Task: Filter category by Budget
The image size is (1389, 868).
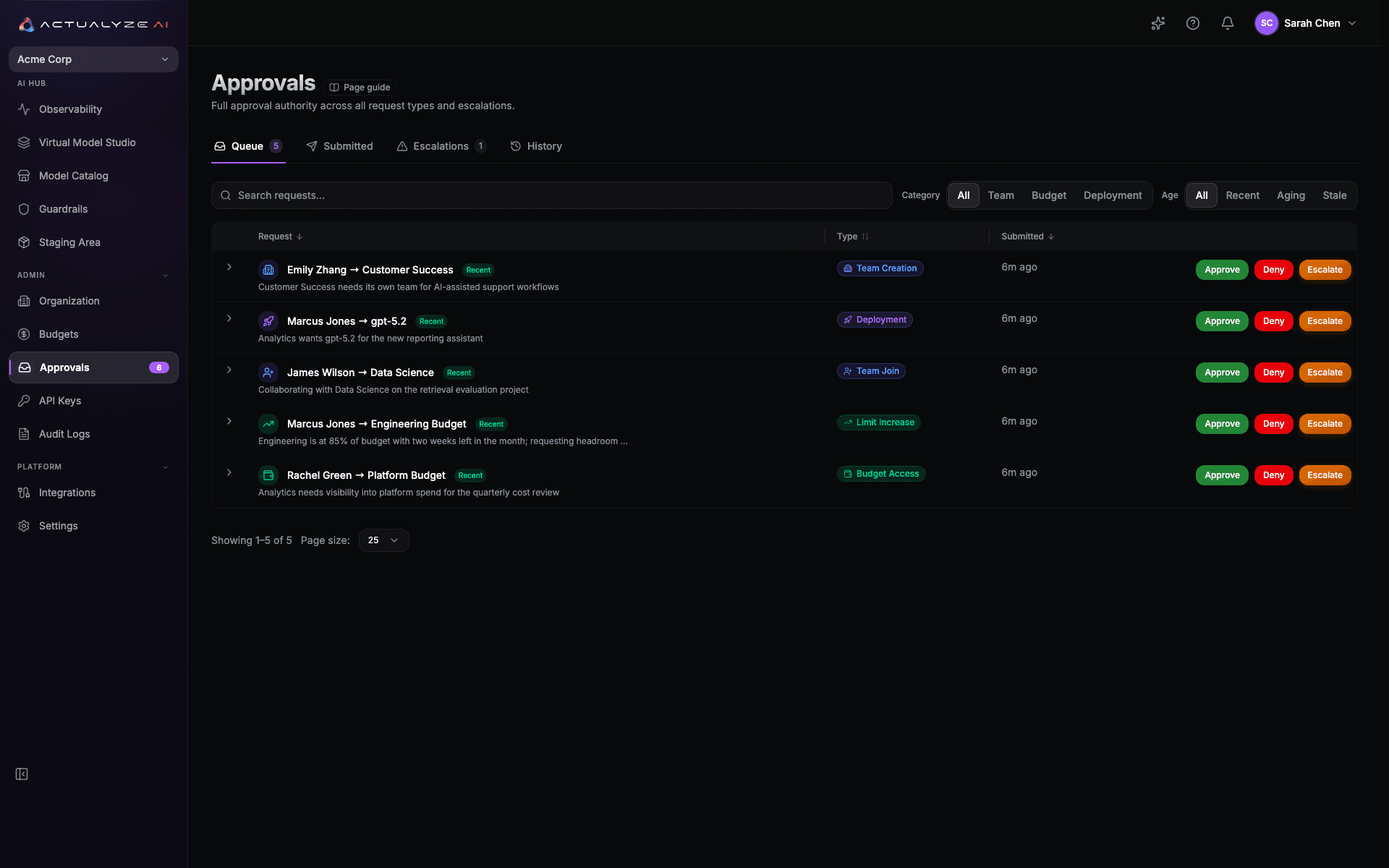Action: tap(1048, 195)
